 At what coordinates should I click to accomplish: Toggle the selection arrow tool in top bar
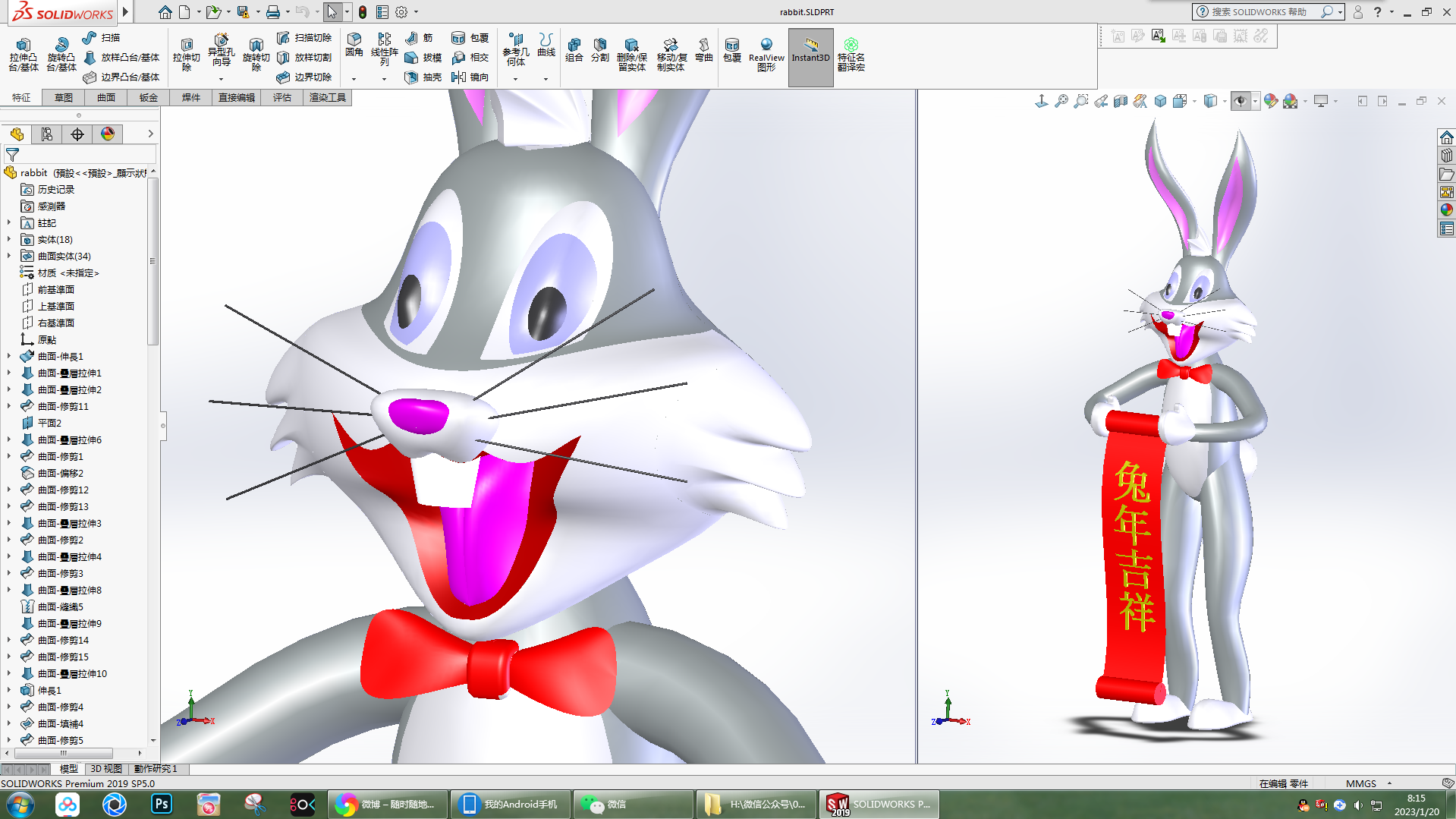tap(332, 11)
